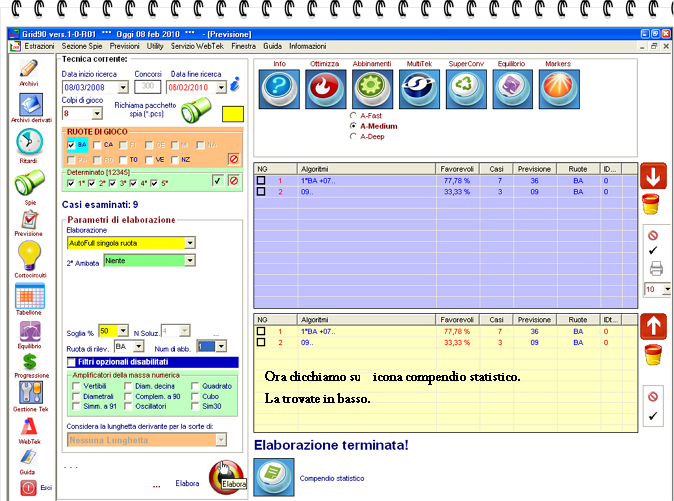
Task: Click the Ottimizza icon
Action: pos(327,90)
